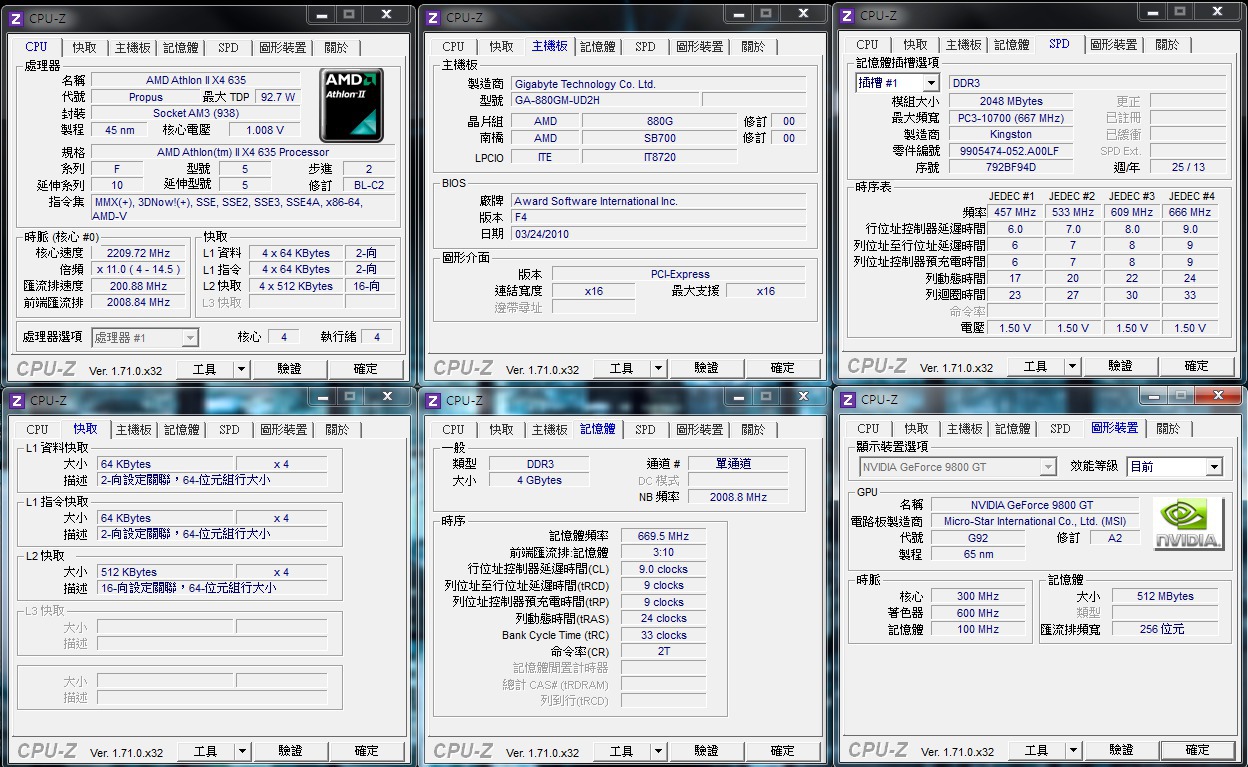
Task: Click the command rate value 2T
Action: click(663, 651)
